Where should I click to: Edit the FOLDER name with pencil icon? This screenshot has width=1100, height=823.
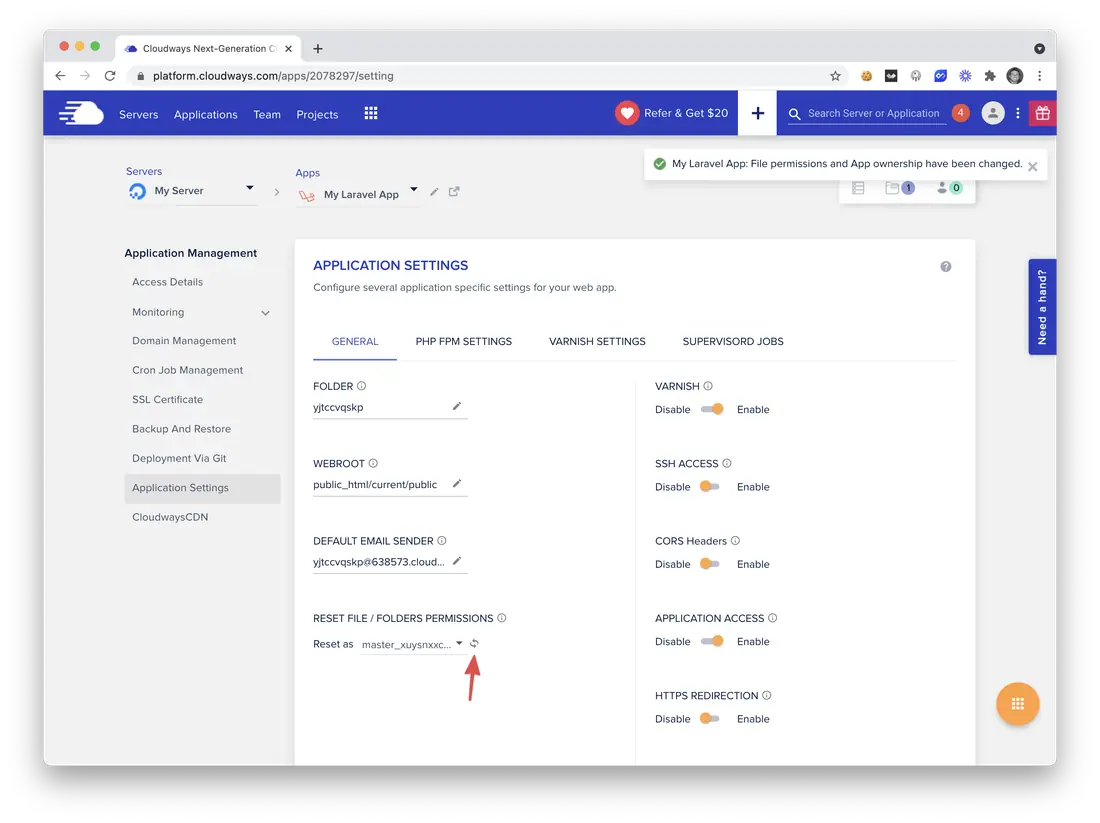tap(457, 406)
